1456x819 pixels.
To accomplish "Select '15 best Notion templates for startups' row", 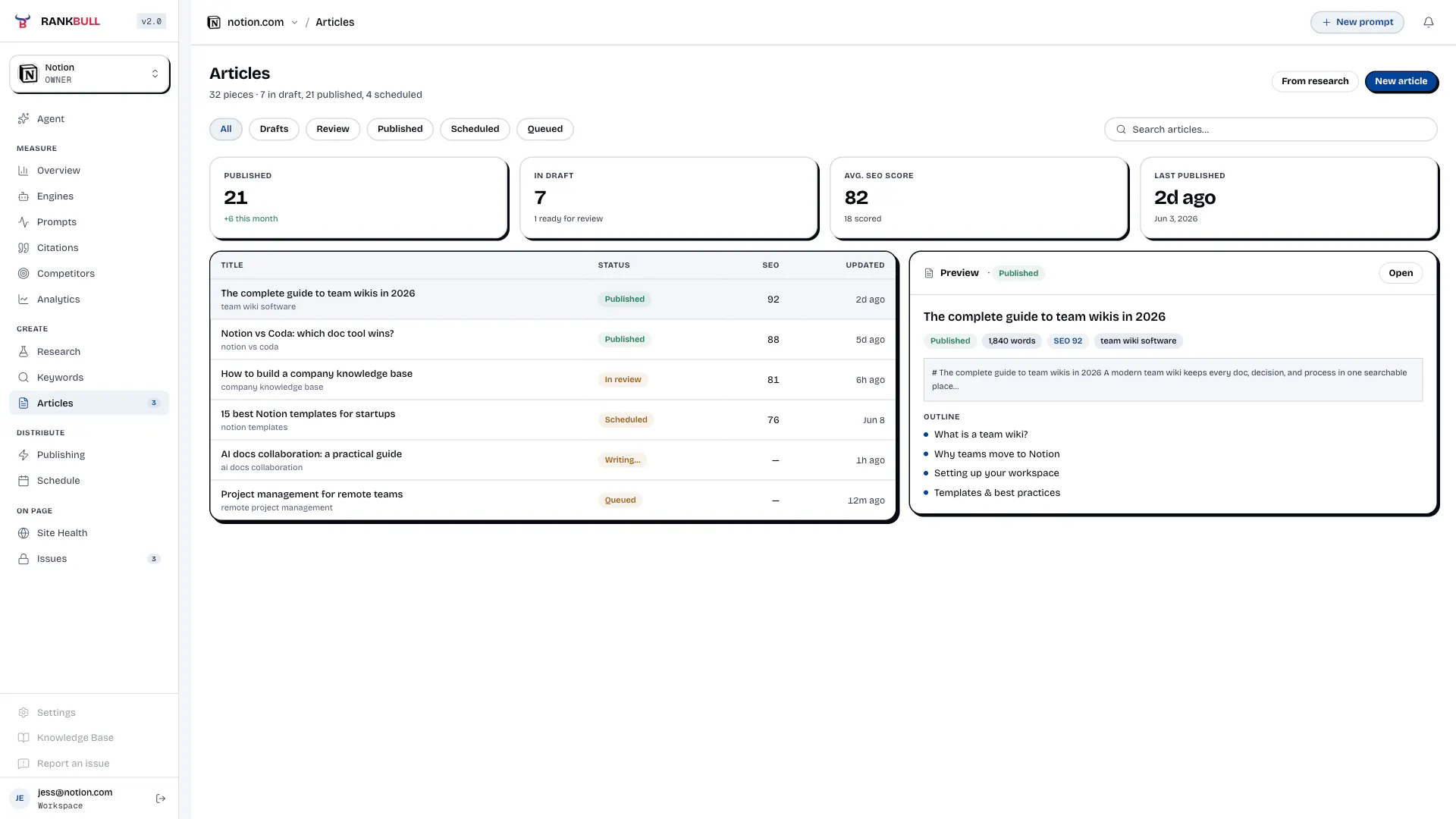I will tap(554, 420).
